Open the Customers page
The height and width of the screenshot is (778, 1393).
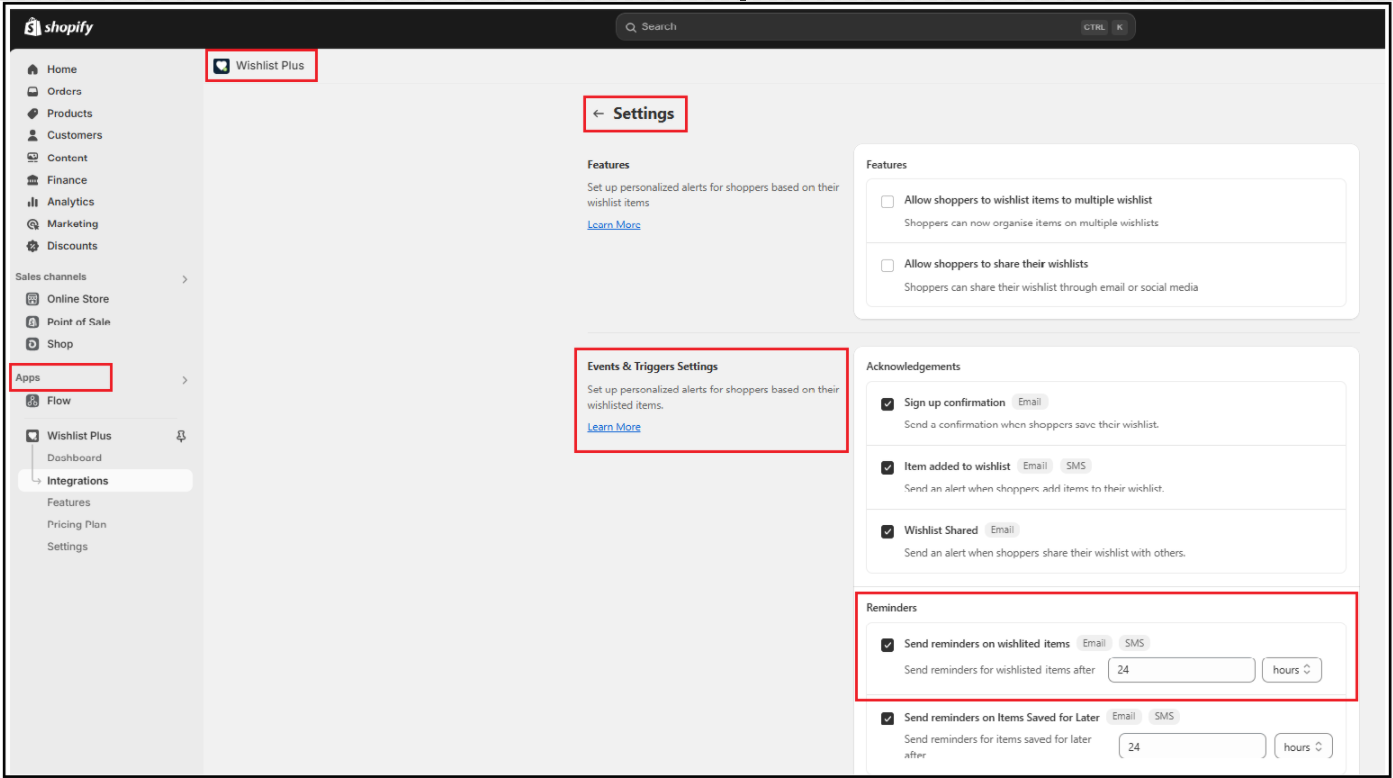(x=74, y=135)
